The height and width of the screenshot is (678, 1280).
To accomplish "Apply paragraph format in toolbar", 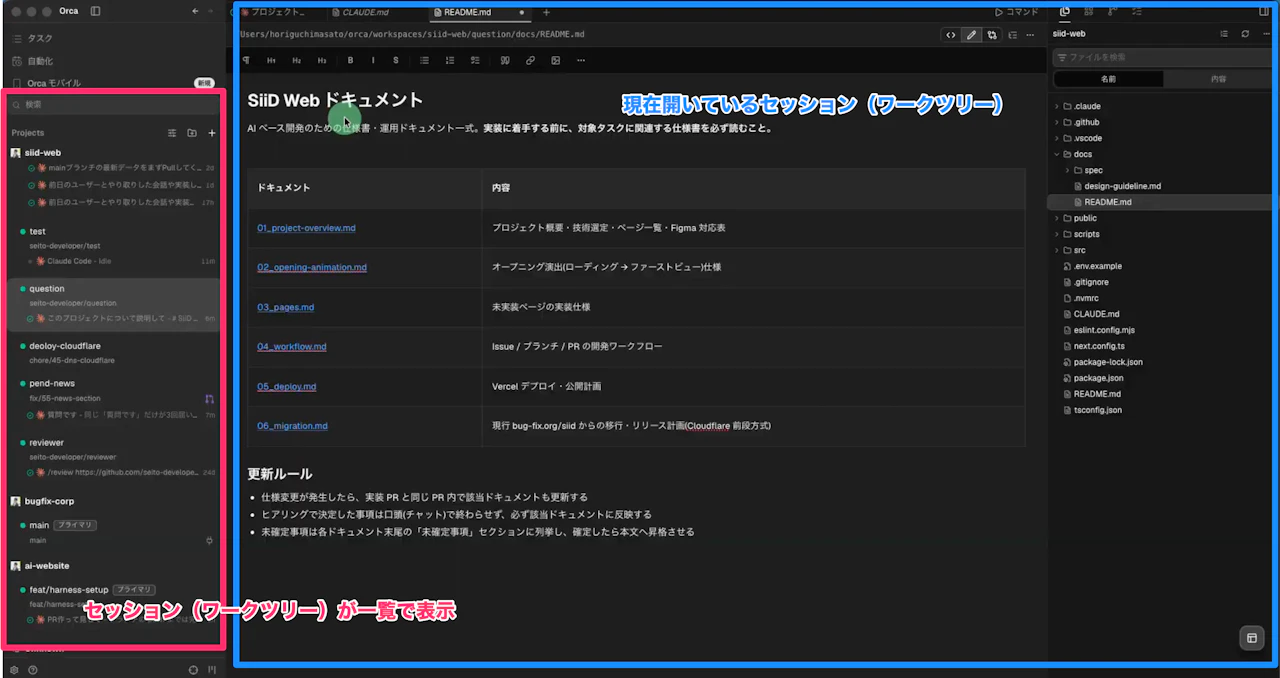I will tap(247, 60).
